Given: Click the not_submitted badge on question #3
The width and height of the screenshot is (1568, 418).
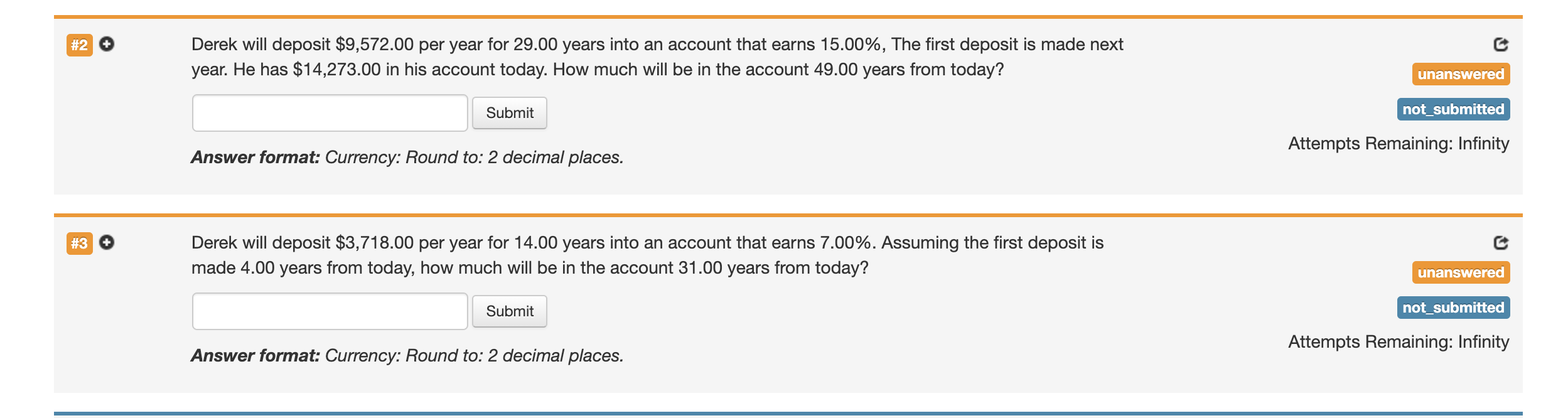Looking at the screenshot, I should [1454, 308].
